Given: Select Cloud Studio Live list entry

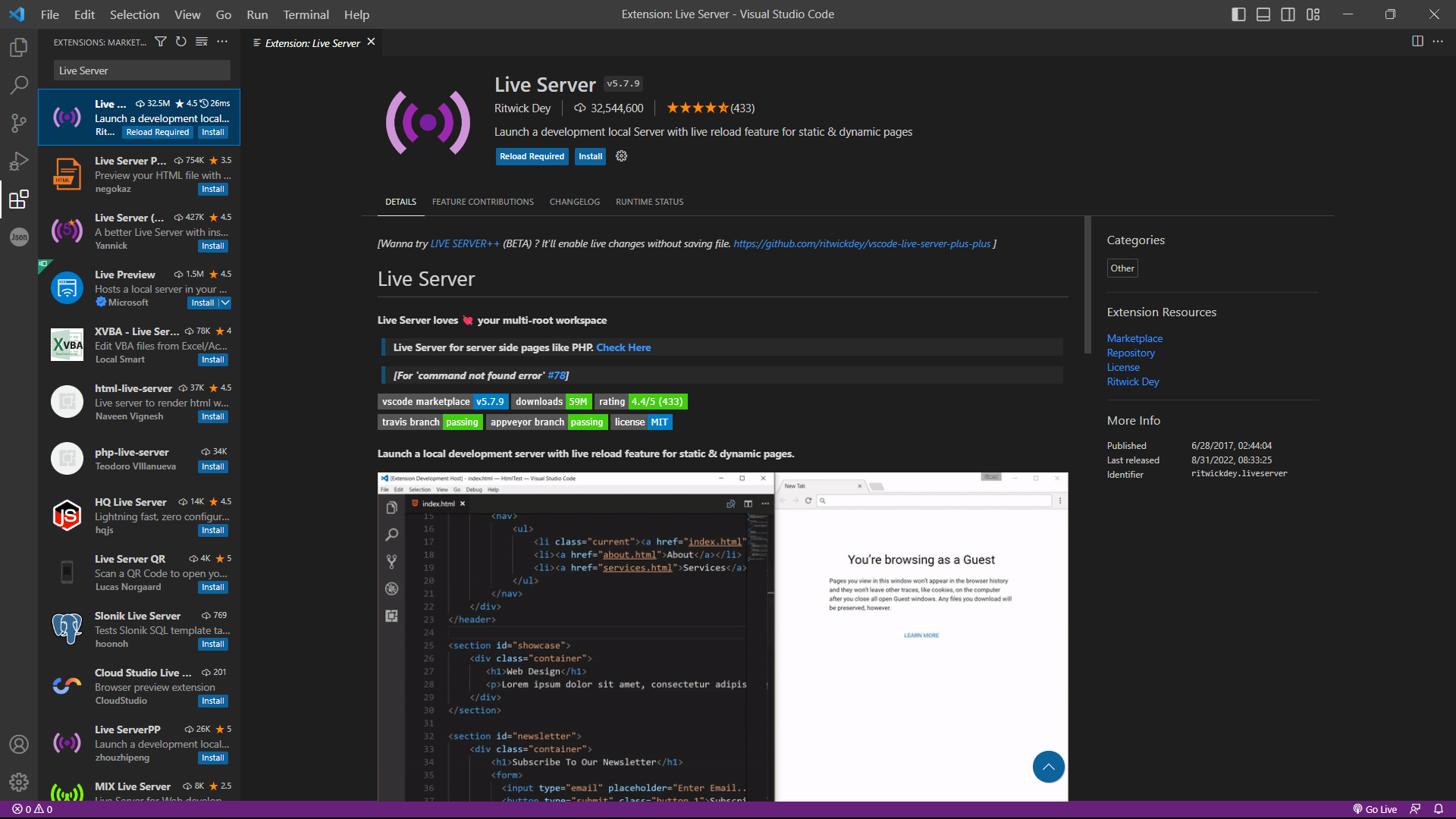Looking at the screenshot, I should coord(140,686).
